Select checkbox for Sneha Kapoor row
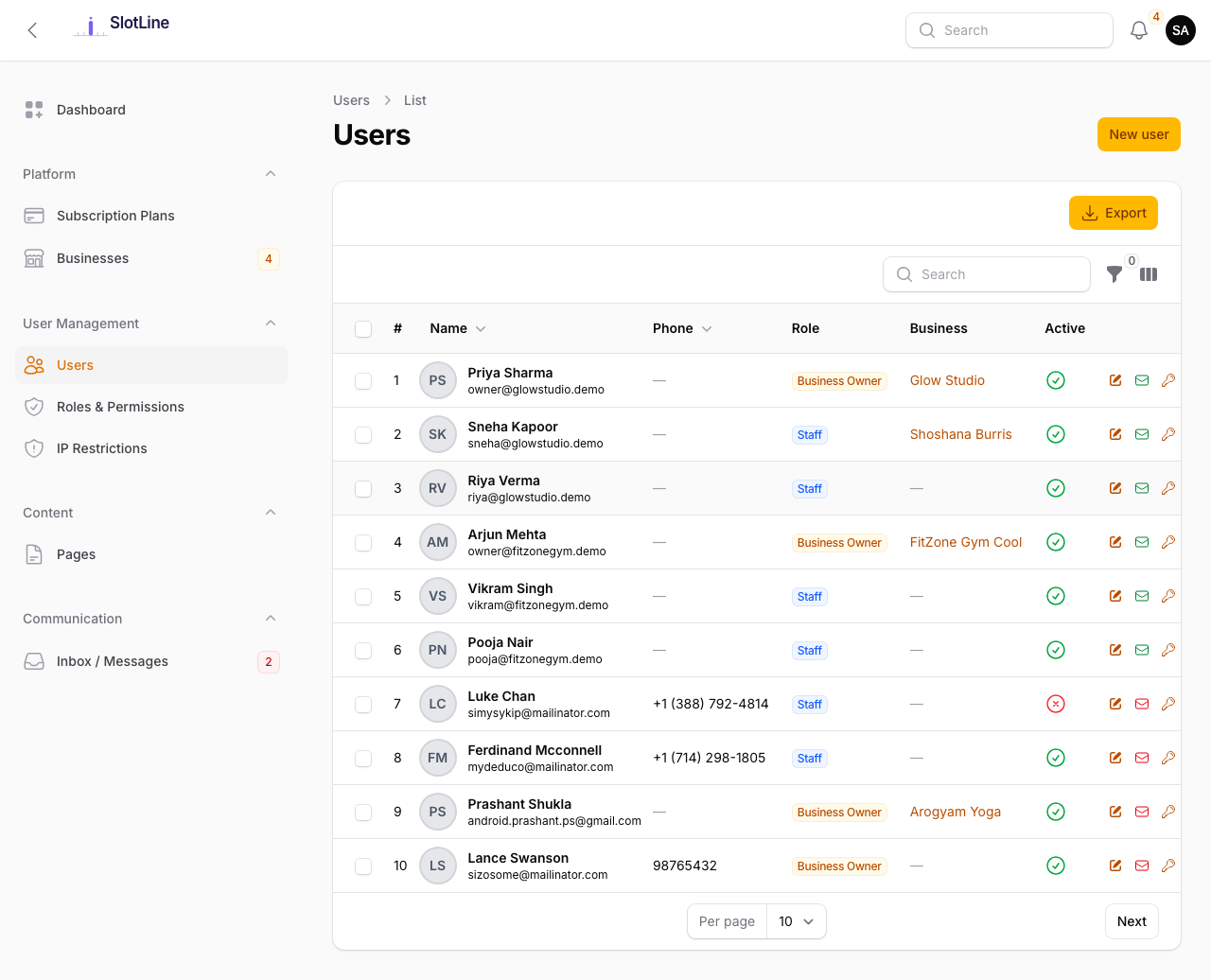The width and height of the screenshot is (1211, 980). pos(363,435)
